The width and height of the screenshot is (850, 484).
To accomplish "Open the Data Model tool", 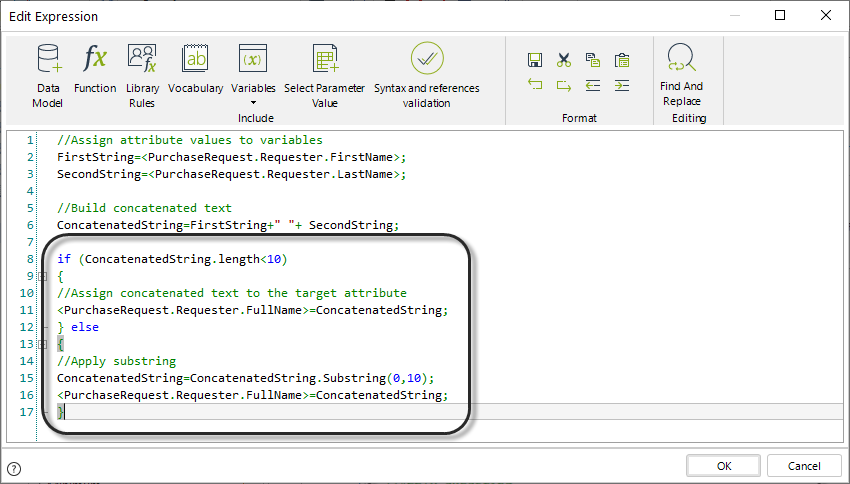I will [x=48, y=76].
